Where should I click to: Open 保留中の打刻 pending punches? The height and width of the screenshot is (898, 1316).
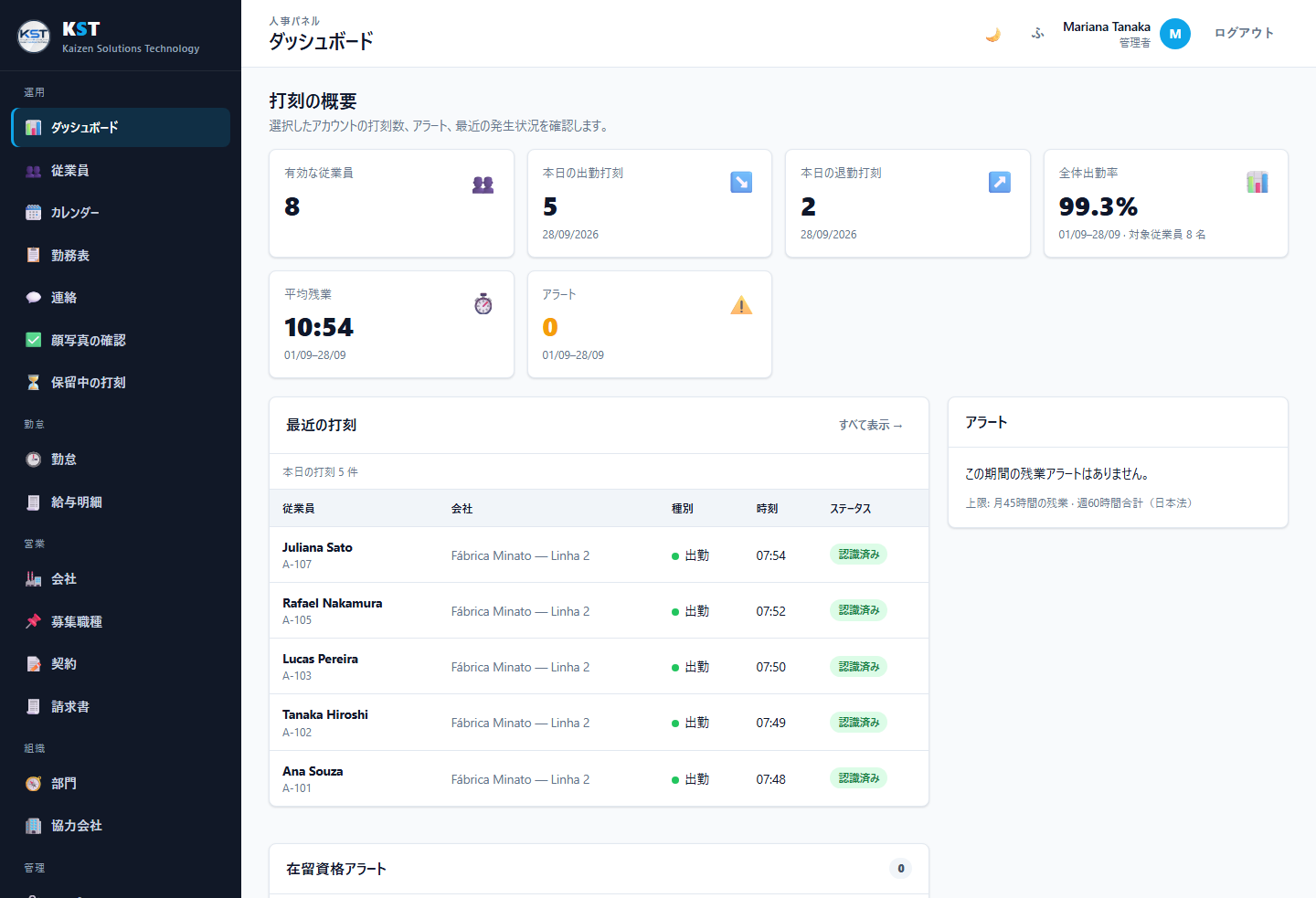tap(121, 383)
